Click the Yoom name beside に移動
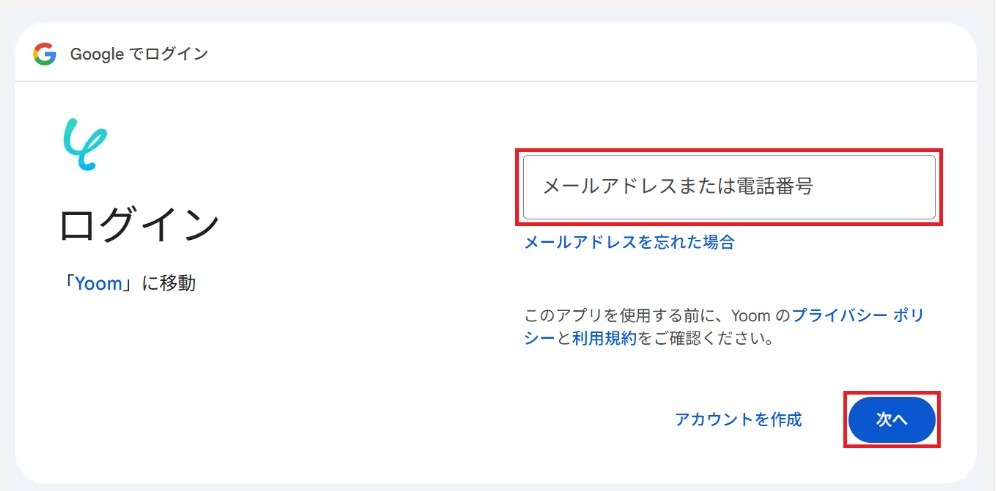The height and width of the screenshot is (491, 997). (98, 284)
